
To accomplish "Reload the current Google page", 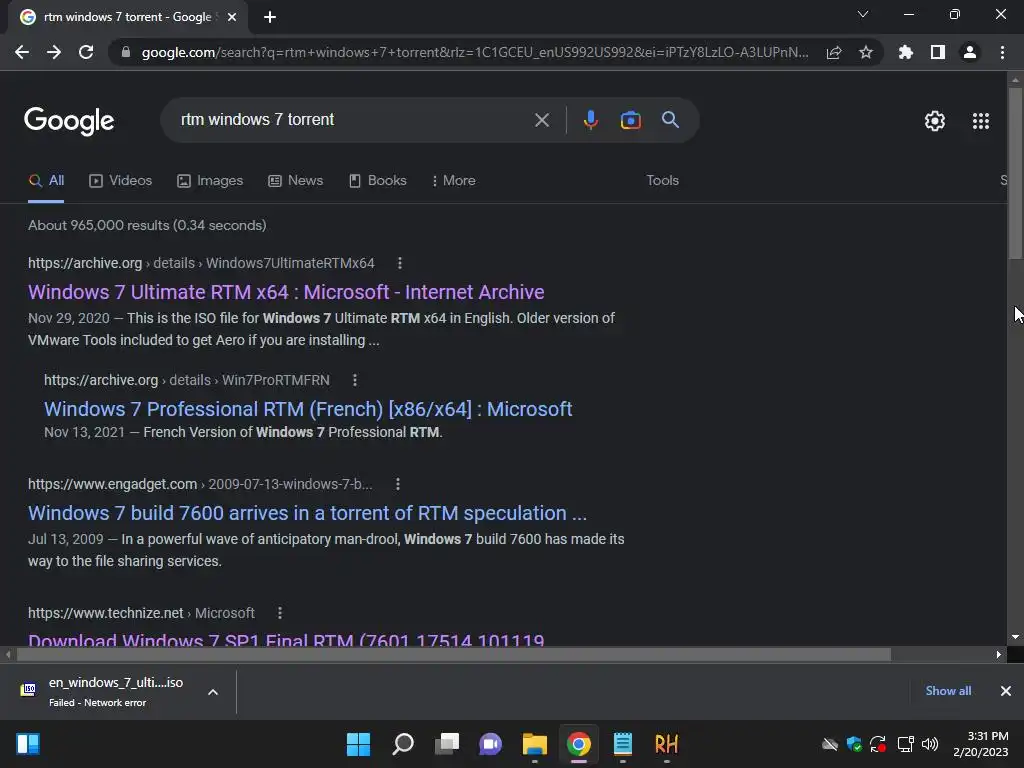I will click(x=86, y=52).
